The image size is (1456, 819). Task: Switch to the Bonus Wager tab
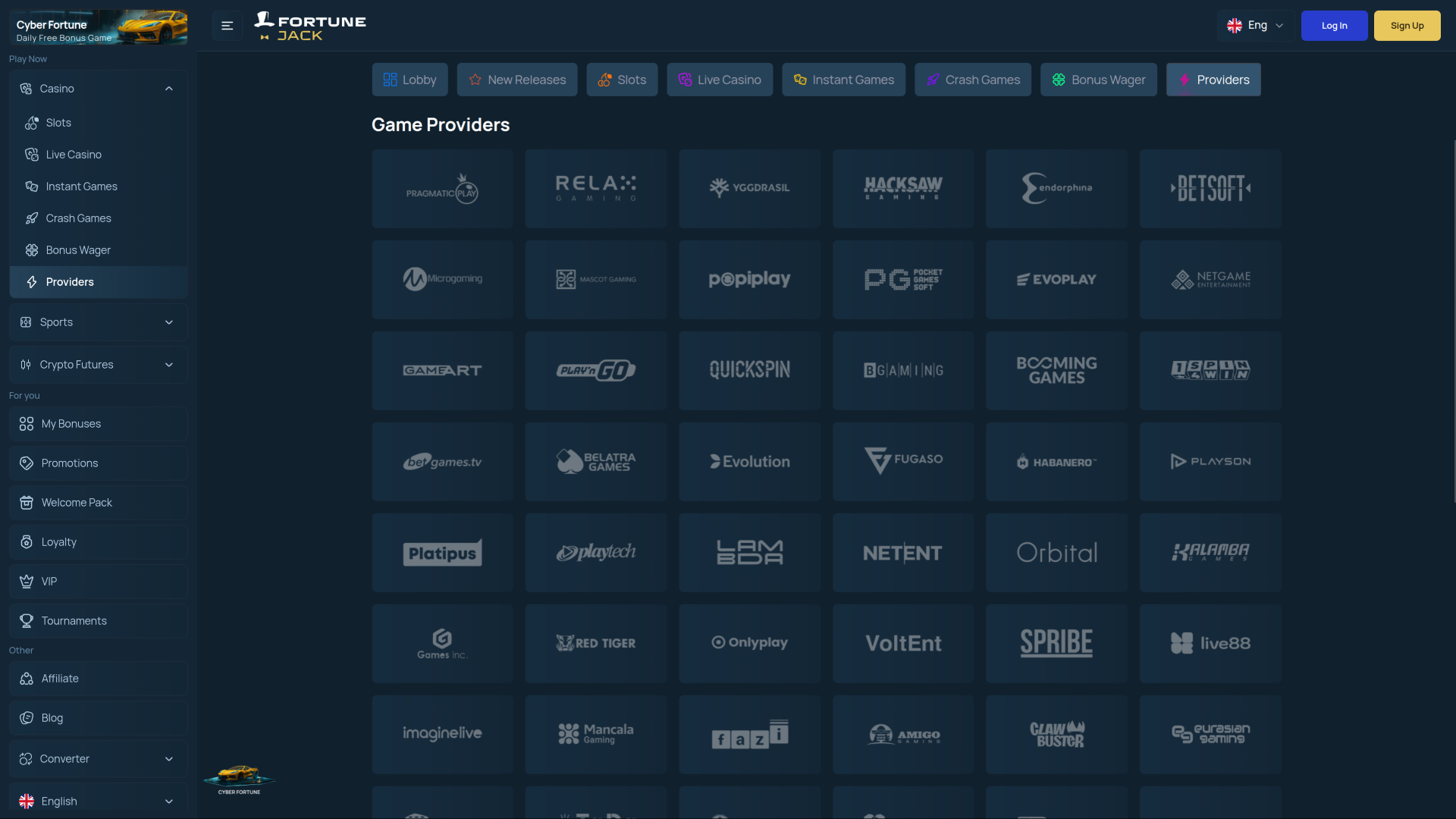[x=1098, y=80]
